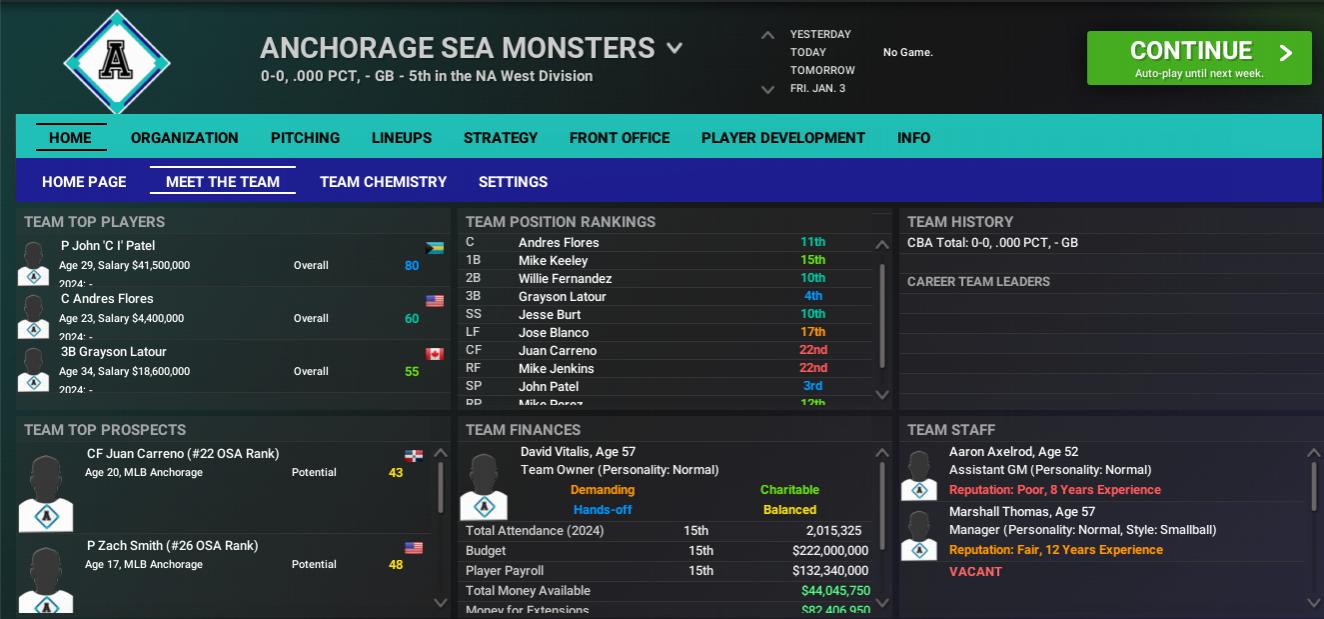Image resolution: width=1324 pixels, height=619 pixels.
Task: Click Juan Carreno's prospect portrait
Action: tap(46, 493)
